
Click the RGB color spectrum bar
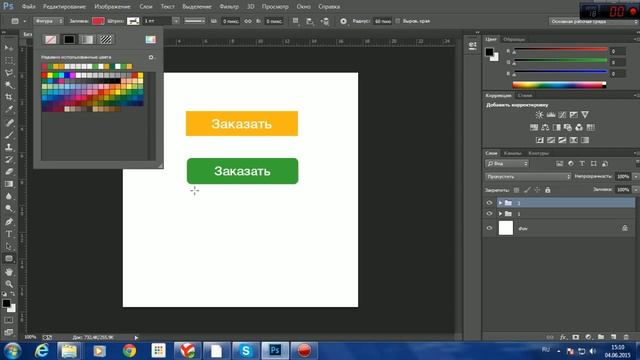click(559, 85)
